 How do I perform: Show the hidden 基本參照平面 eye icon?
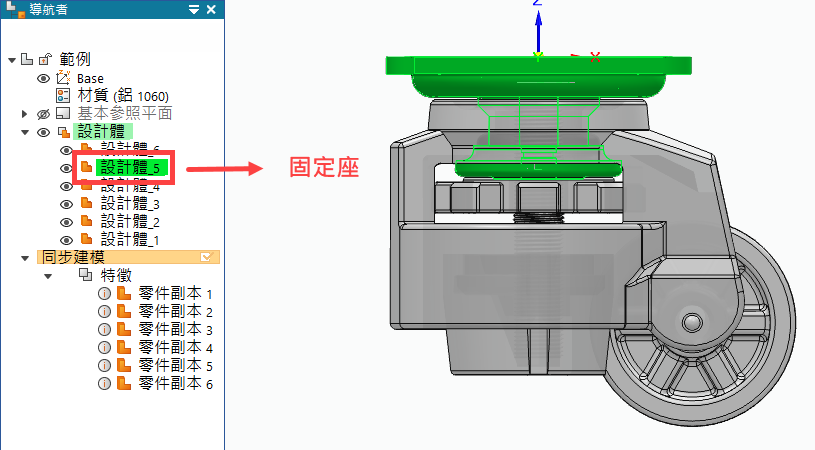(x=43, y=114)
